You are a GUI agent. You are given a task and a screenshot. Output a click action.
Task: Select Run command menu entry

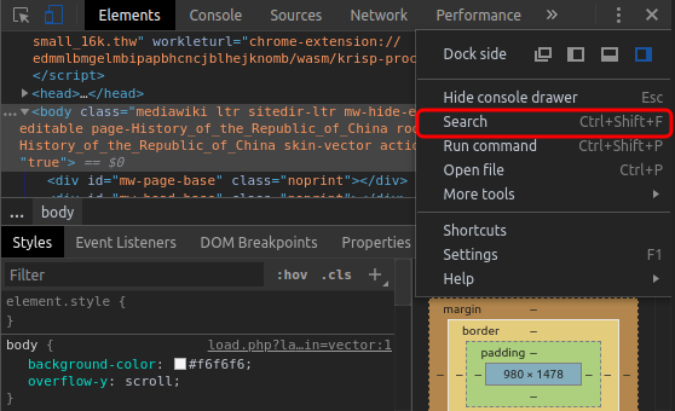click(x=544, y=146)
